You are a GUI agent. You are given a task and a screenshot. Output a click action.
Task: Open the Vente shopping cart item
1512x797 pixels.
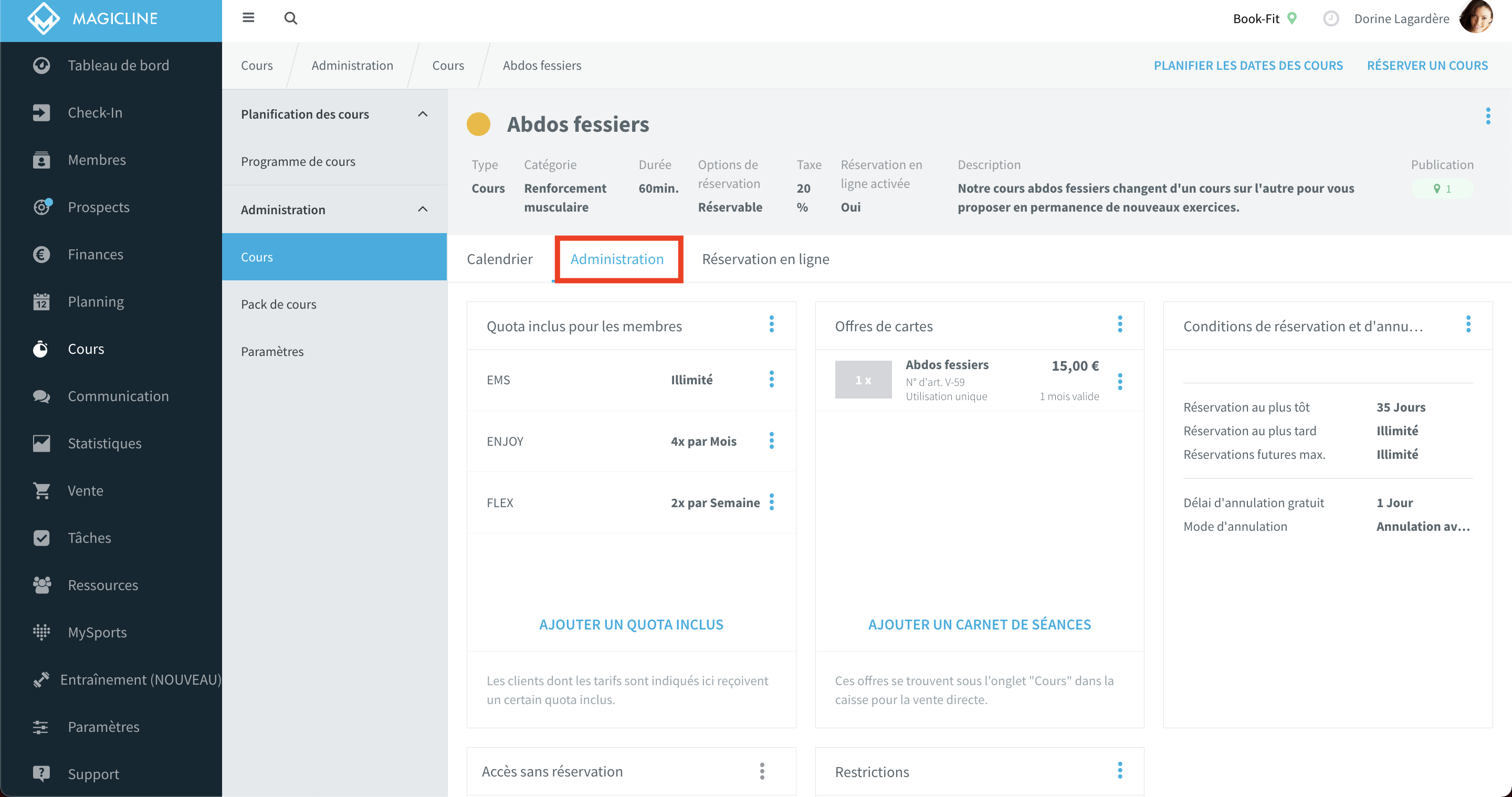[x=85, y=490]
